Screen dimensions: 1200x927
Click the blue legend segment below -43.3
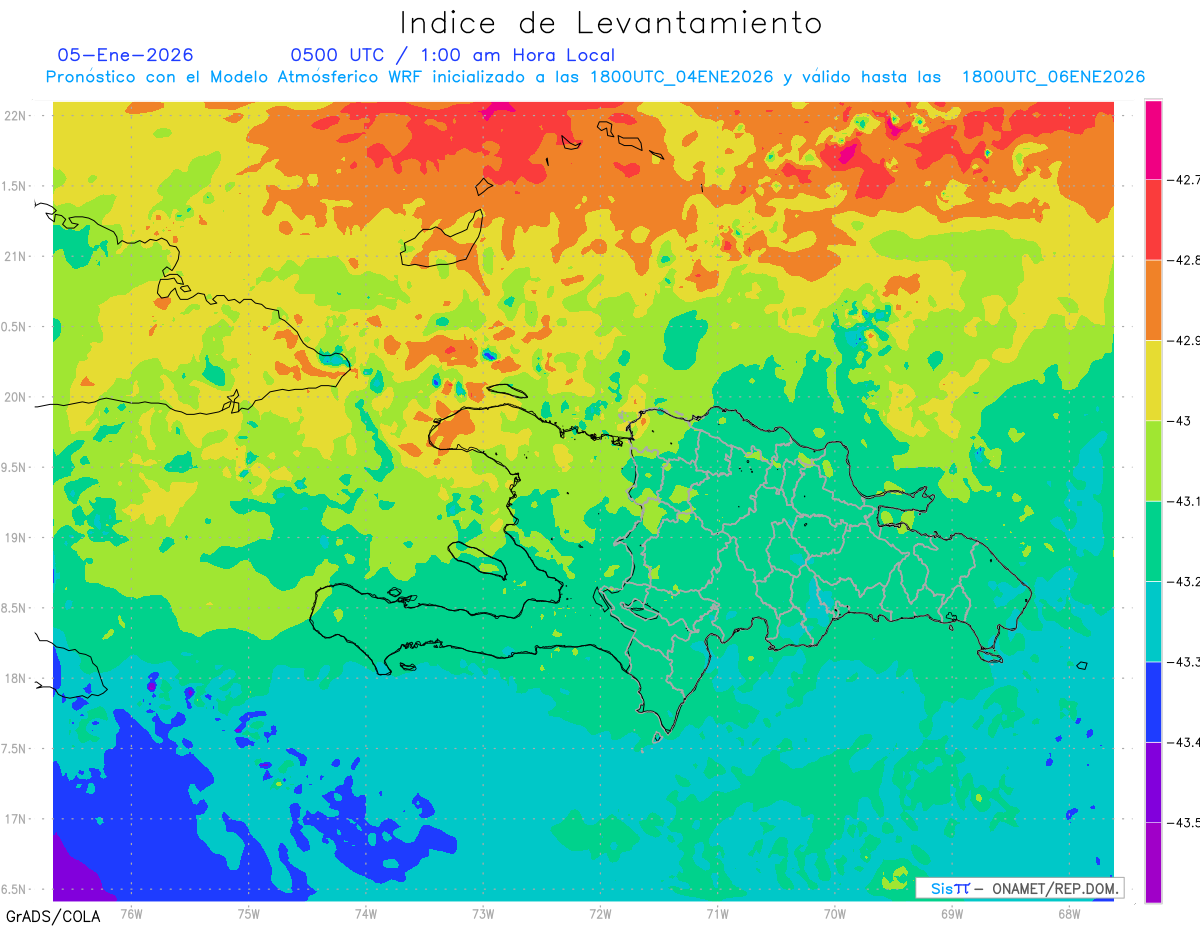pyautogui.click(x=1153, y=702)
